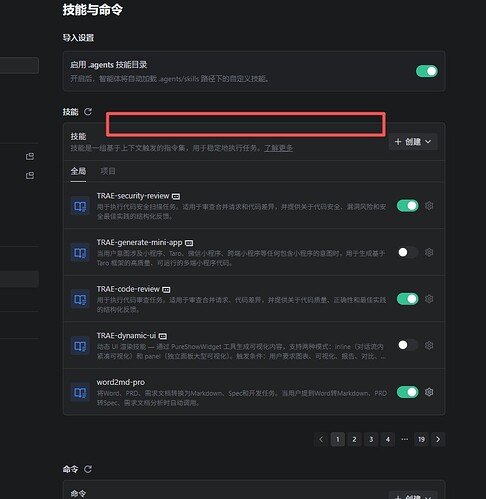486x499 pixels.
Task: Click the TRAE-security-review skill book icon
Action: click(80, 206)
